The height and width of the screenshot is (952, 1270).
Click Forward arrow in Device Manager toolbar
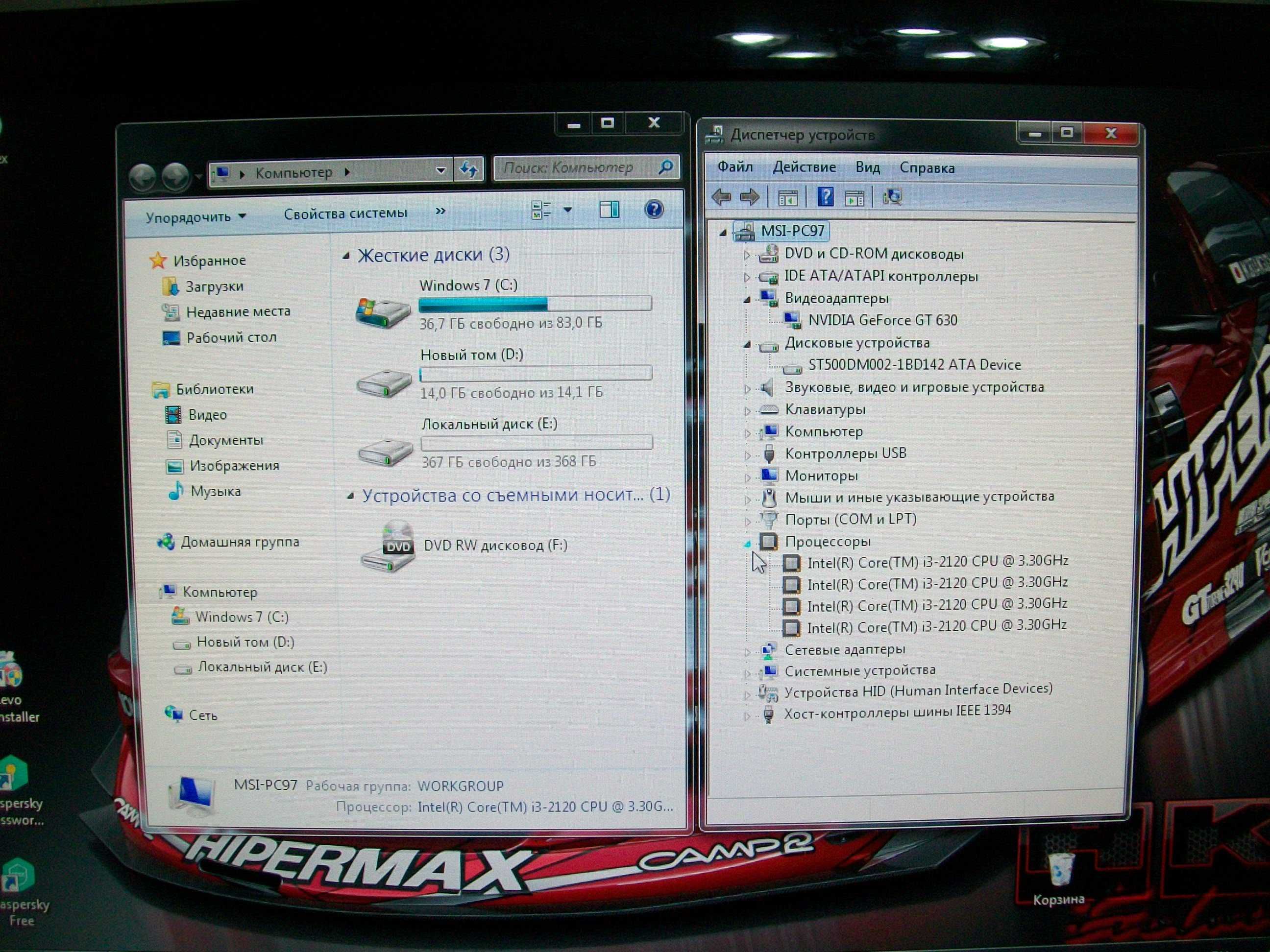tap(749, 197)
